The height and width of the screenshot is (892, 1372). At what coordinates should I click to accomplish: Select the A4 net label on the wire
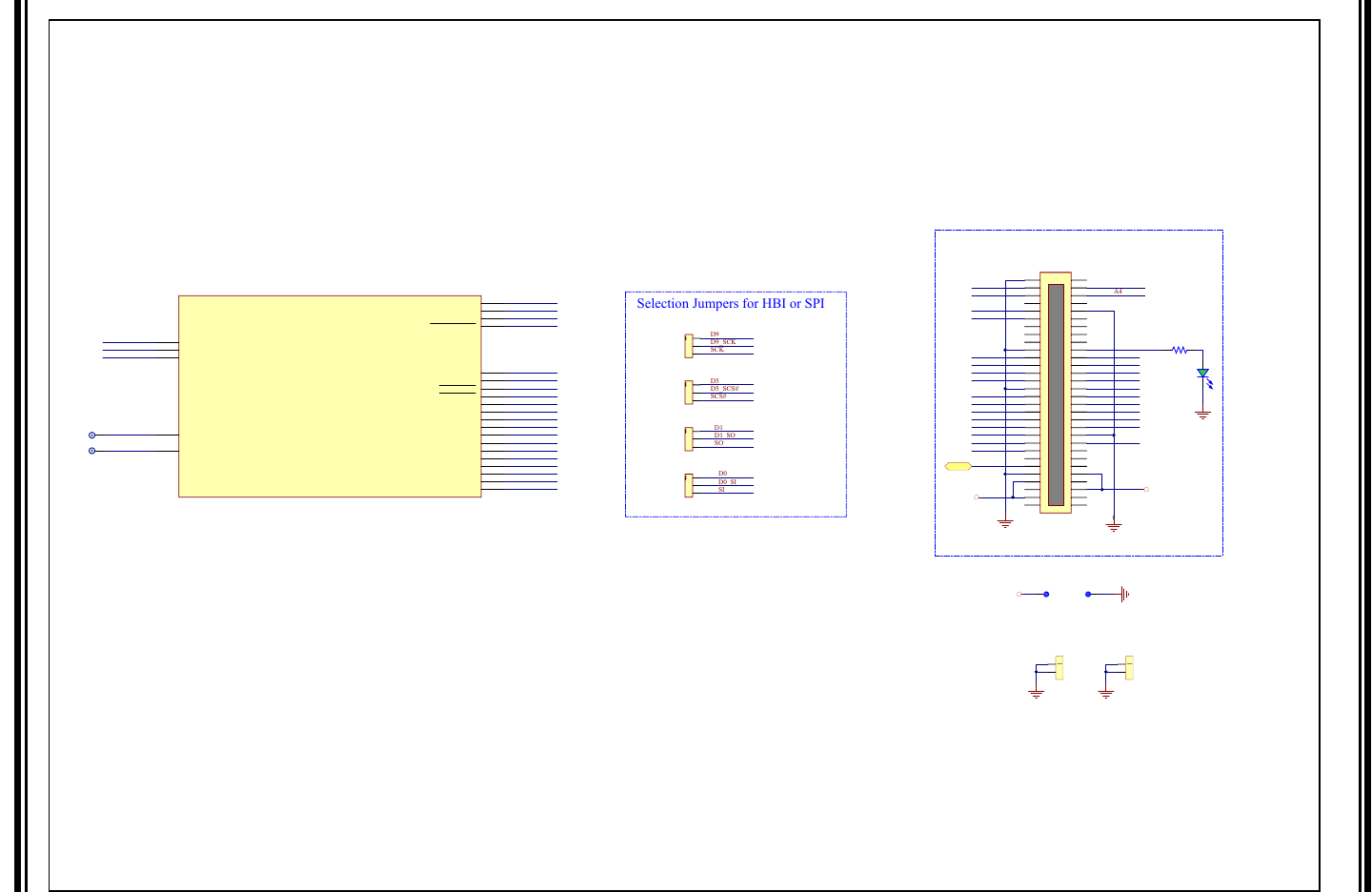pos(1118,291)
